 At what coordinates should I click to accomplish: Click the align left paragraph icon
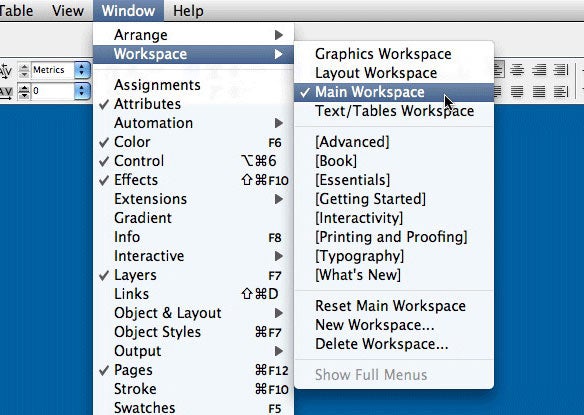(x=498, y=70)
